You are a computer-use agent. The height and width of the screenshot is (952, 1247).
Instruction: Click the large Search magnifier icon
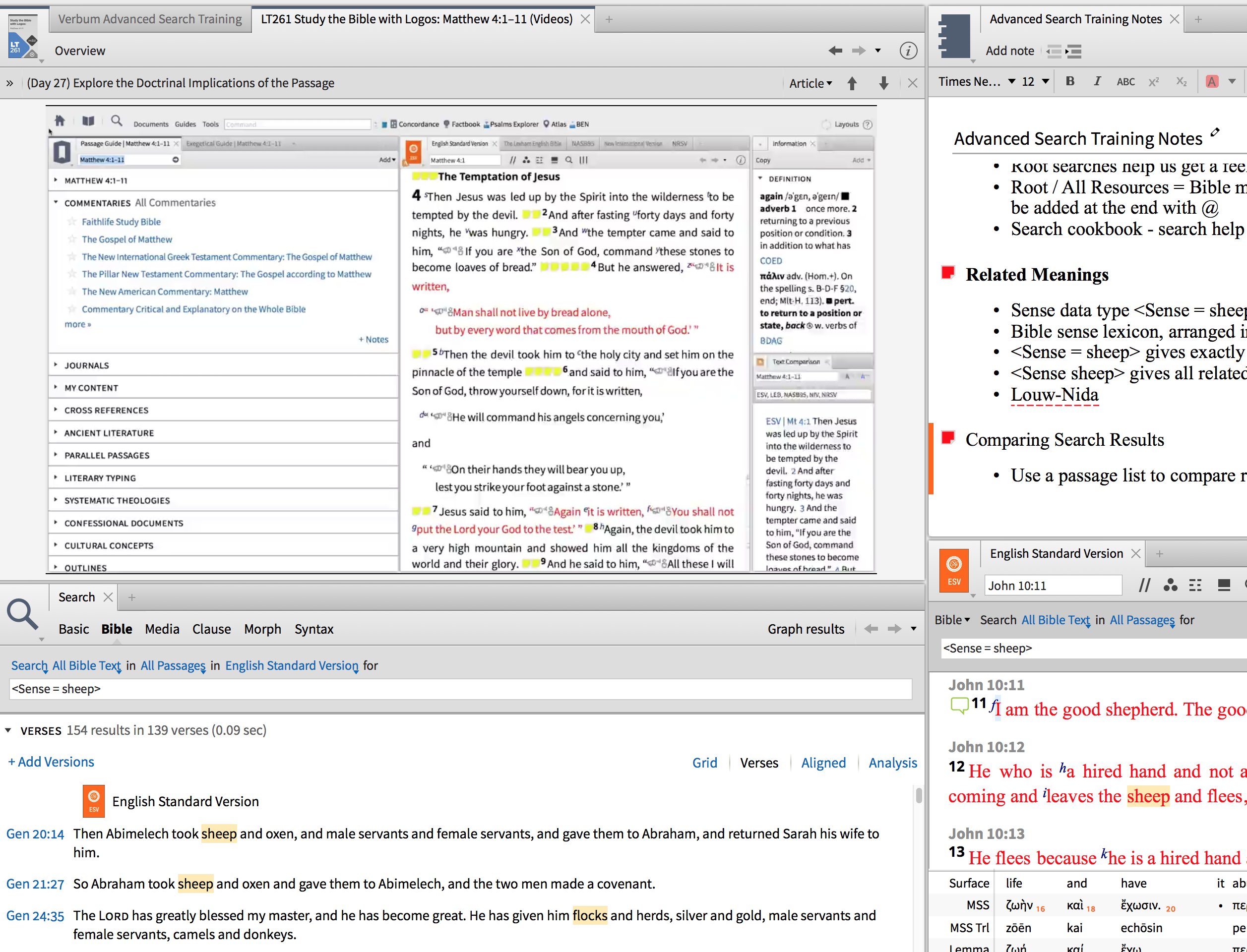pyautogui.click(x=23, y=614)
